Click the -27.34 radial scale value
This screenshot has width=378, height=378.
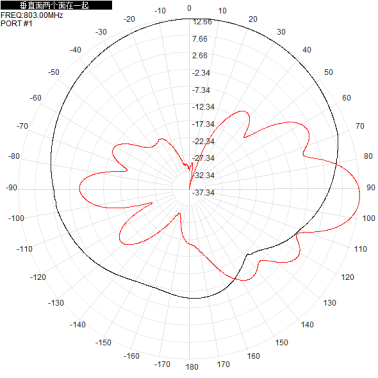203,158
